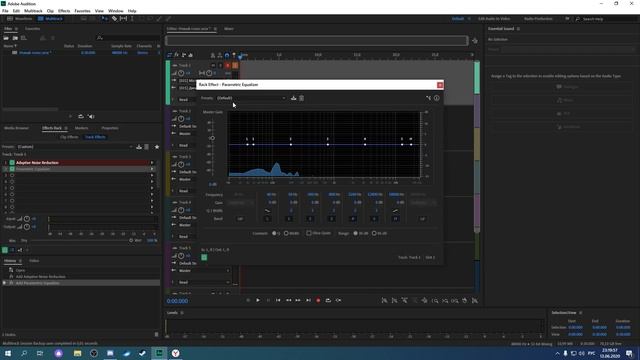Viewport: 640px width, 360px height.
Task: Toggle the channel map editor icon
Action: 428,98
